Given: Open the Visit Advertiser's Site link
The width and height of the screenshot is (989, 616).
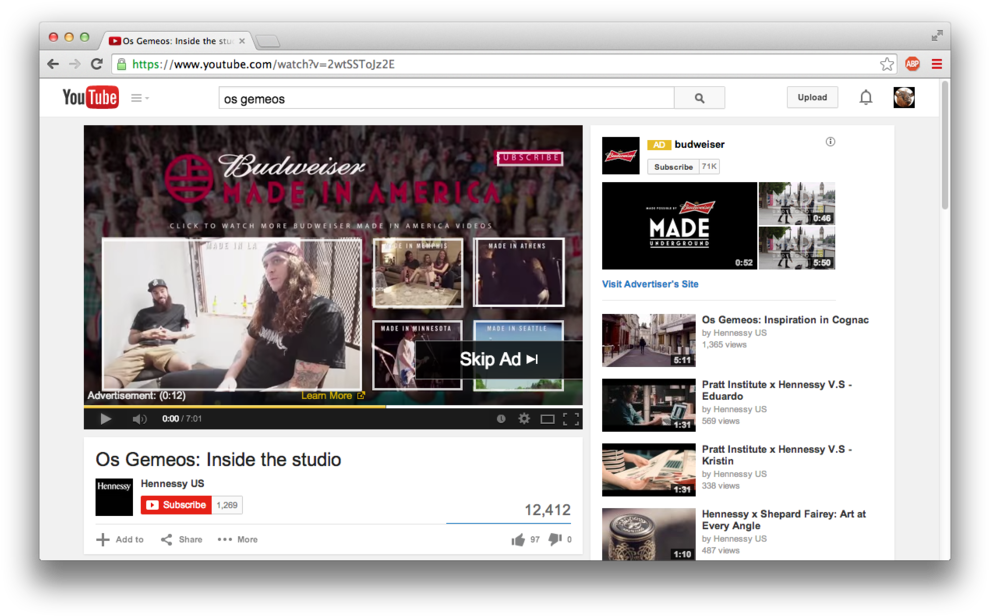Looking at the screenshot, I should pyautogui.click(x=650, y=284).
